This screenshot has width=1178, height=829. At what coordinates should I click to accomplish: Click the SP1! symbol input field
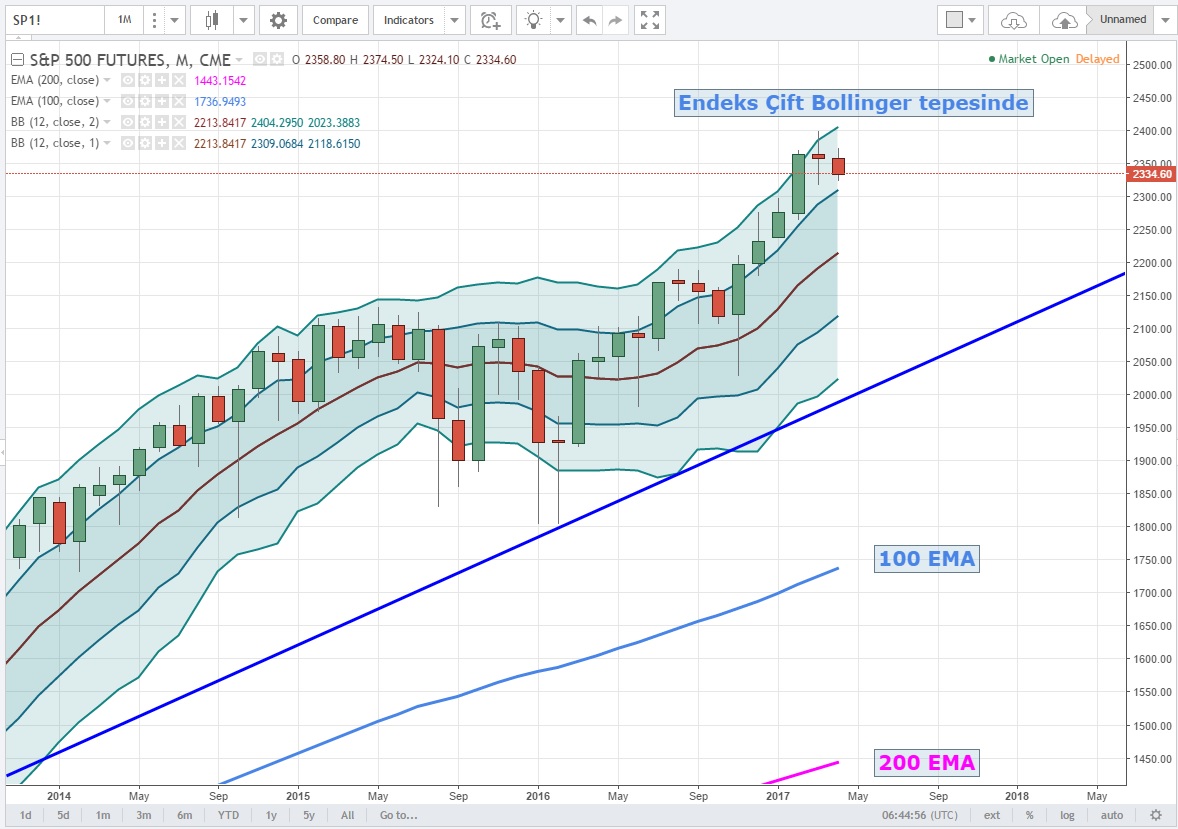(50, 20)
